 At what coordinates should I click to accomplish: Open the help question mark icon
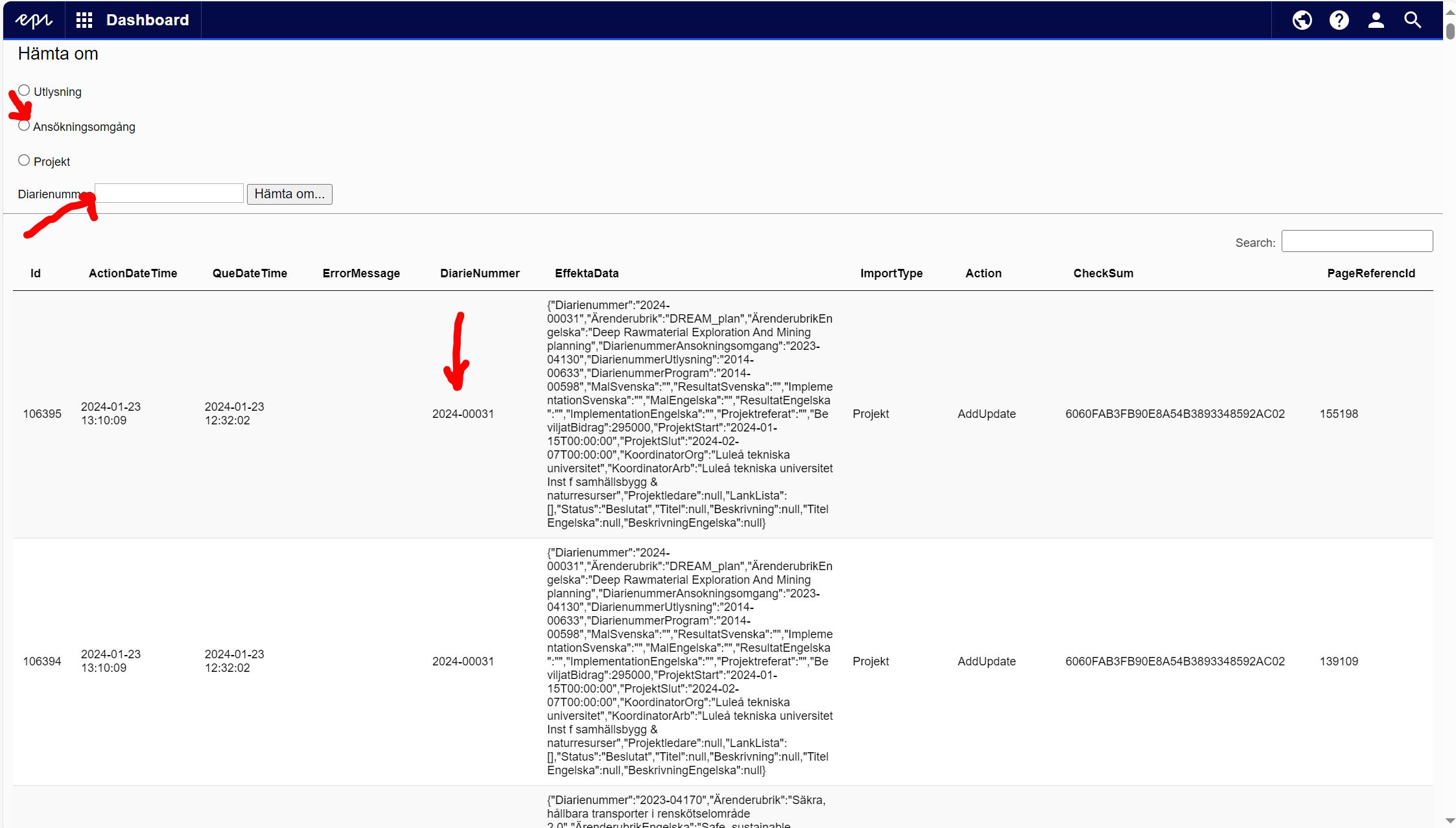1339,20
